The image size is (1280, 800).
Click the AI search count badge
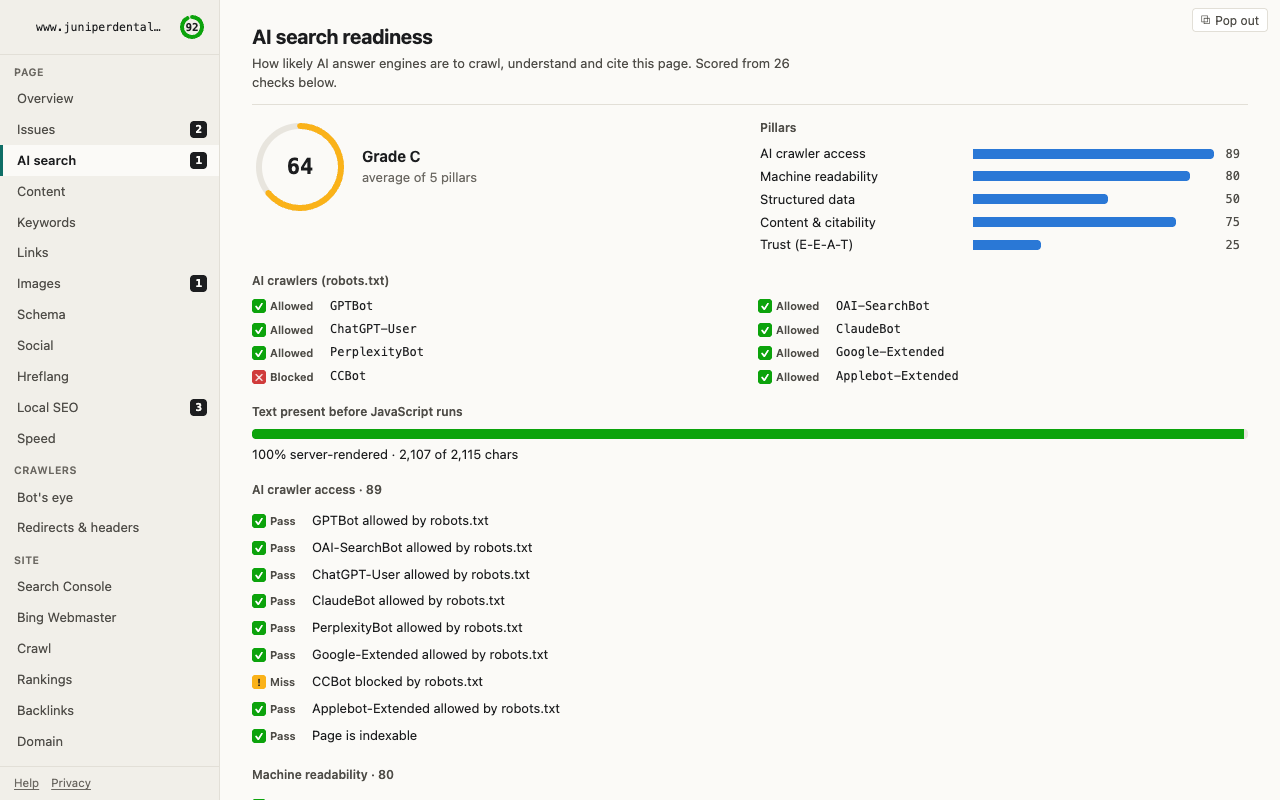tap(198, 160)
